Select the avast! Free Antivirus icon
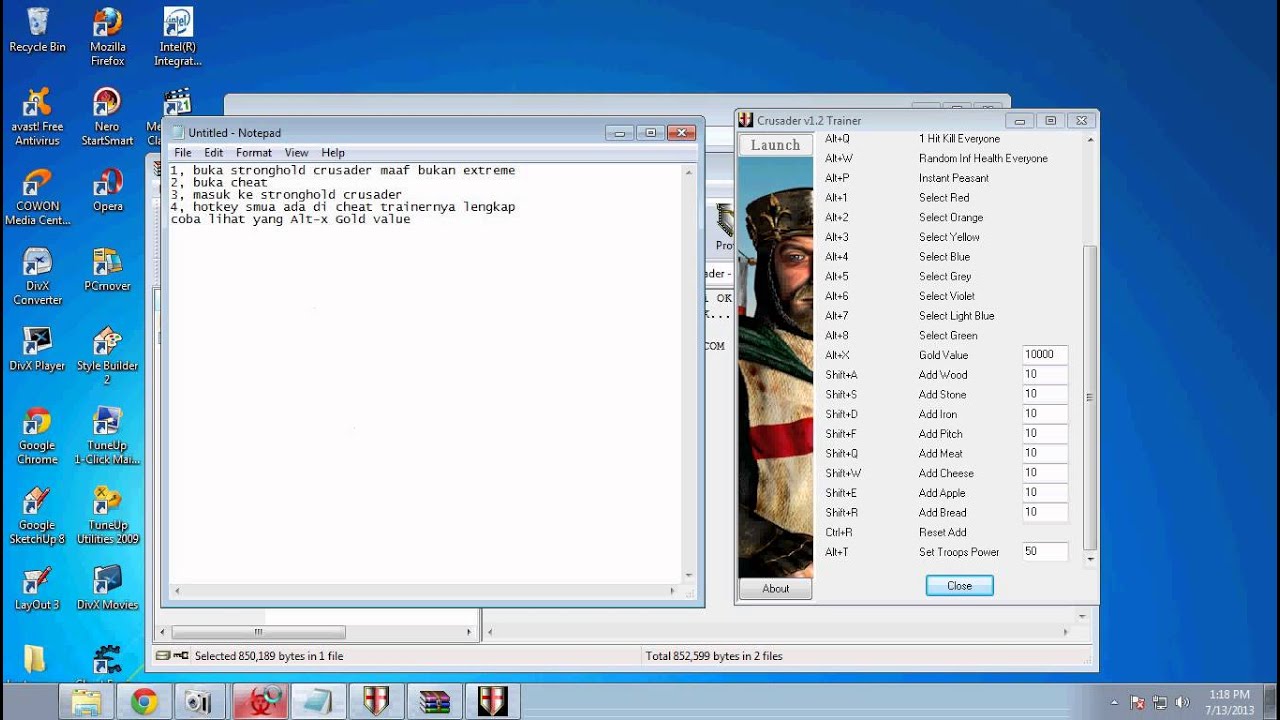Image resolution: width=1280 pixels, height=720 pixels. coord(38,116)
